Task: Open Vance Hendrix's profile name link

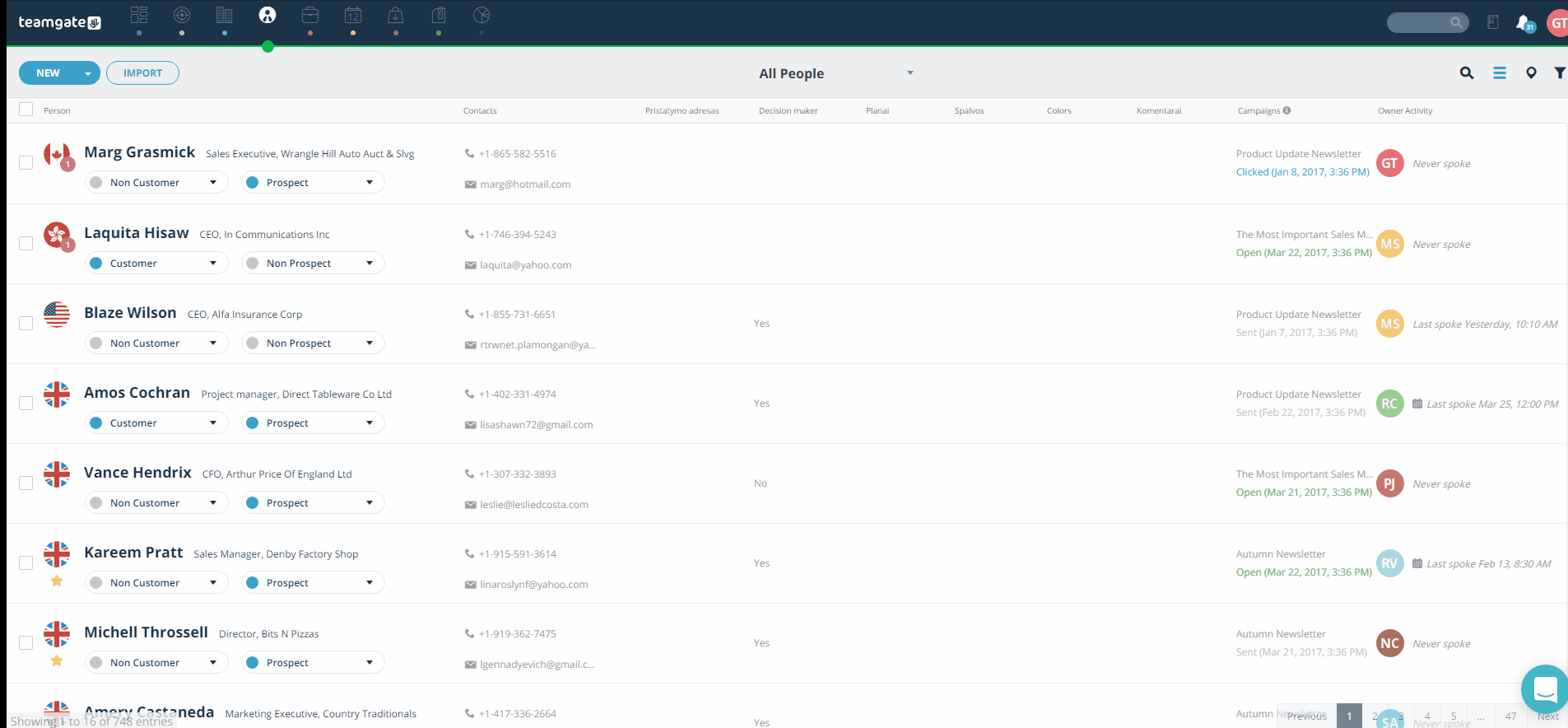Action: click(137, 473)
